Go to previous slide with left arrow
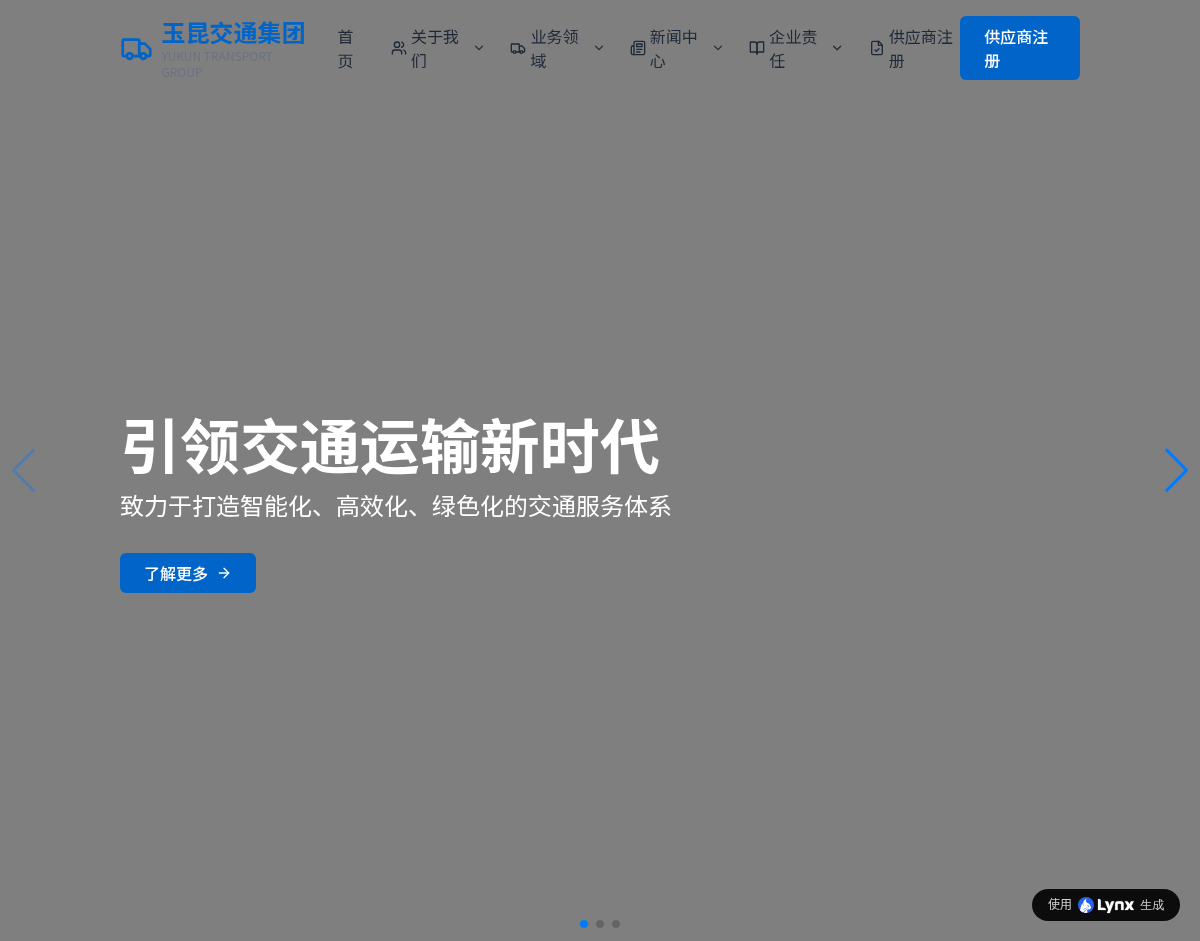The image size is (1200, 941). pos(24,470)
